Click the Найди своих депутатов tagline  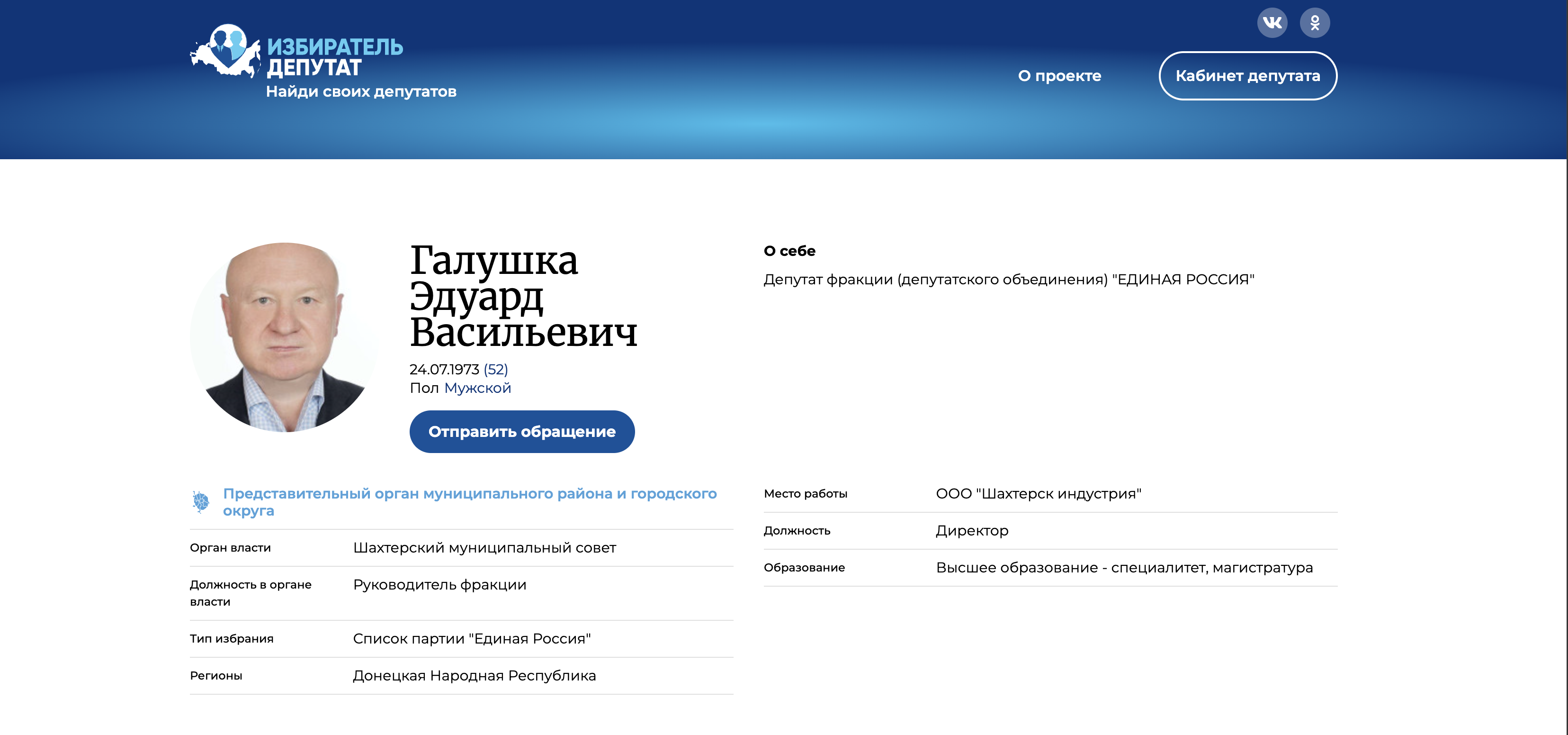361,92
